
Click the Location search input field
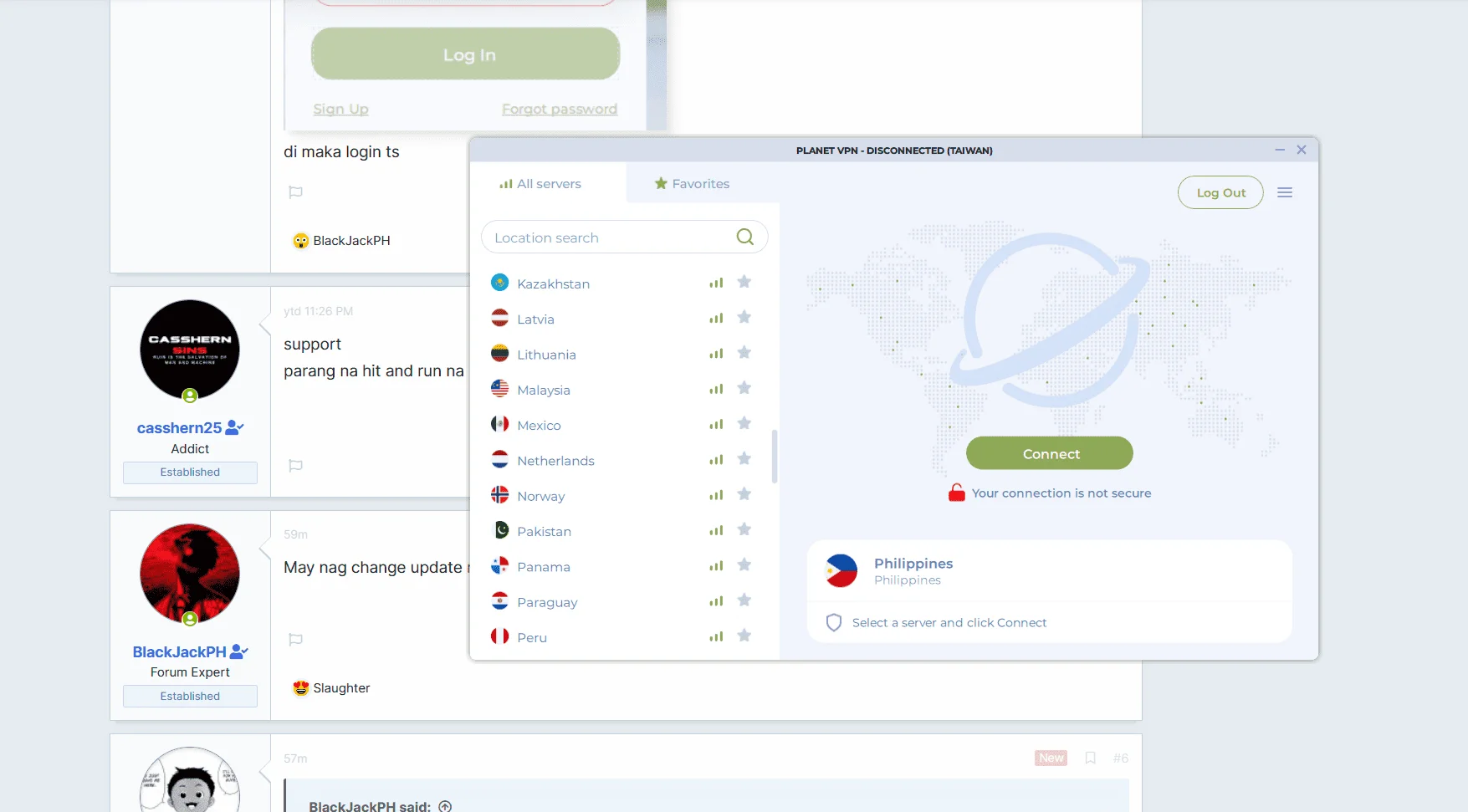coord(624,237)
